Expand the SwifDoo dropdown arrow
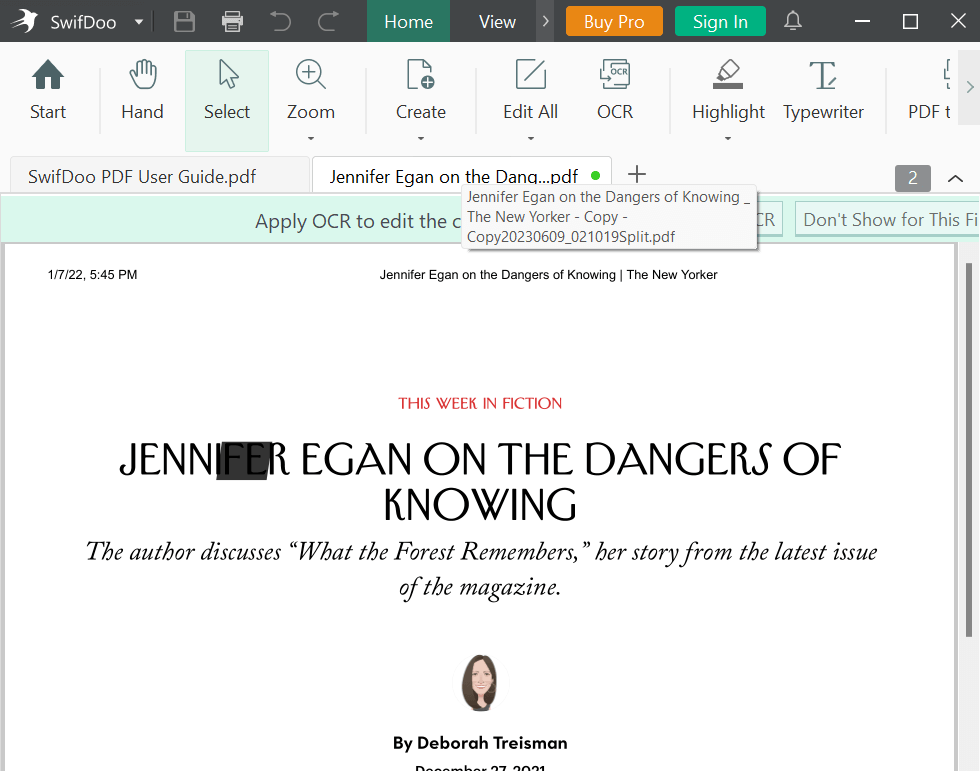980x771 pixels. 139,22
